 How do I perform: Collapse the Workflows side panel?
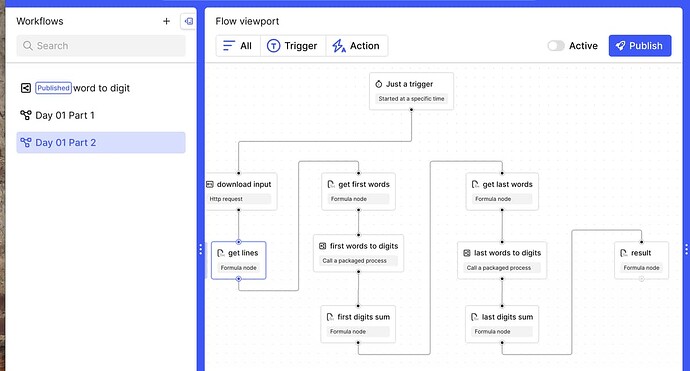[x=189, y=21]
